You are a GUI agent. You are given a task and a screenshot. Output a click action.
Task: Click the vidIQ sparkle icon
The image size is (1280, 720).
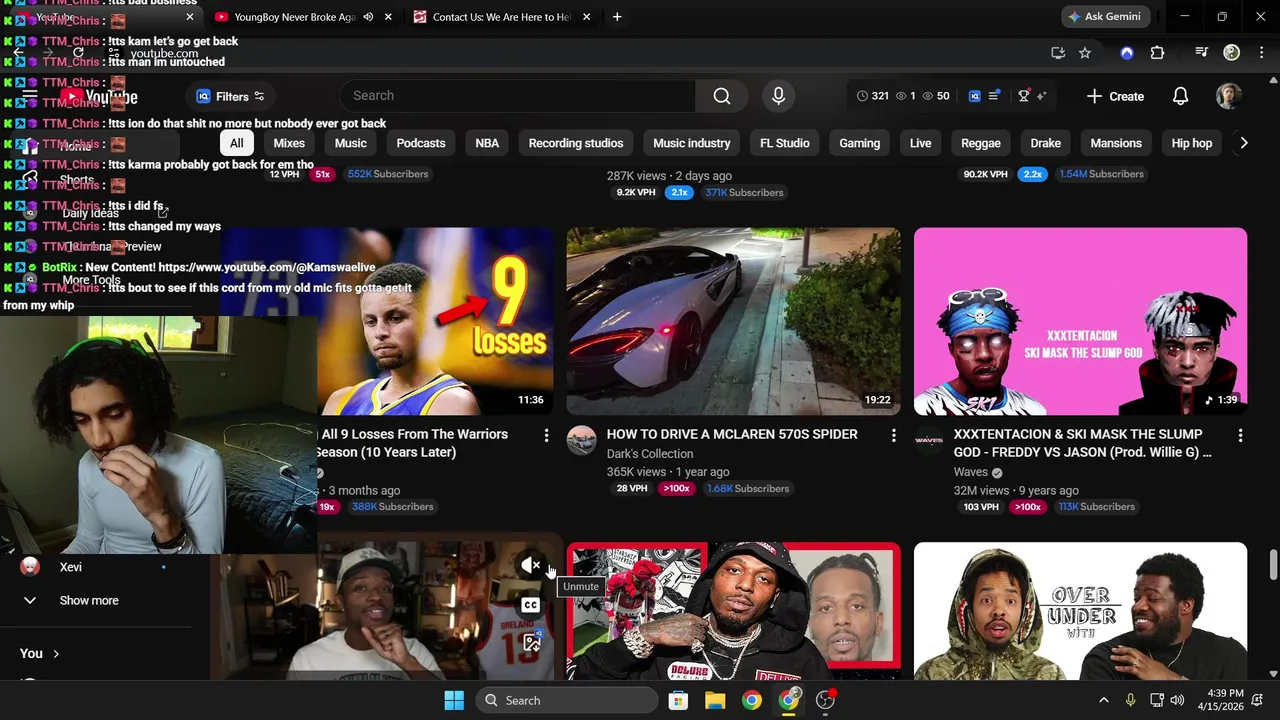click(1041, 96)
